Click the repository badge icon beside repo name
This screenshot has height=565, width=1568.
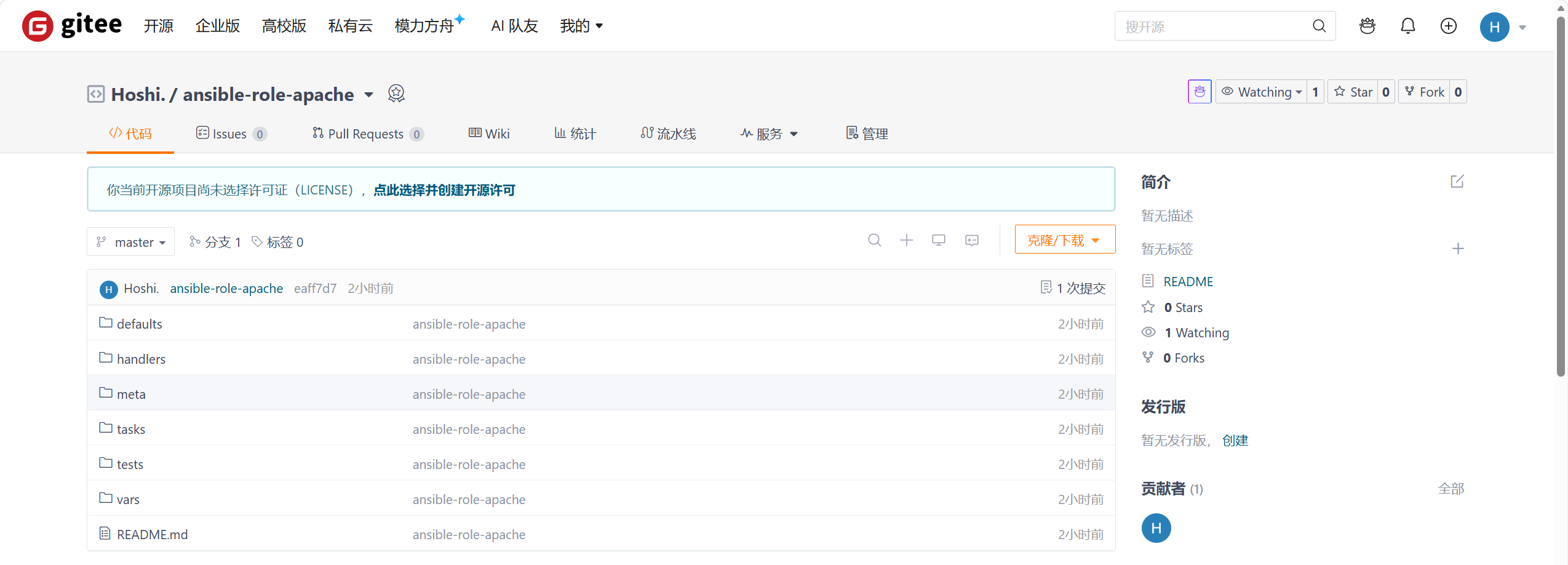[x=396, y=94]
